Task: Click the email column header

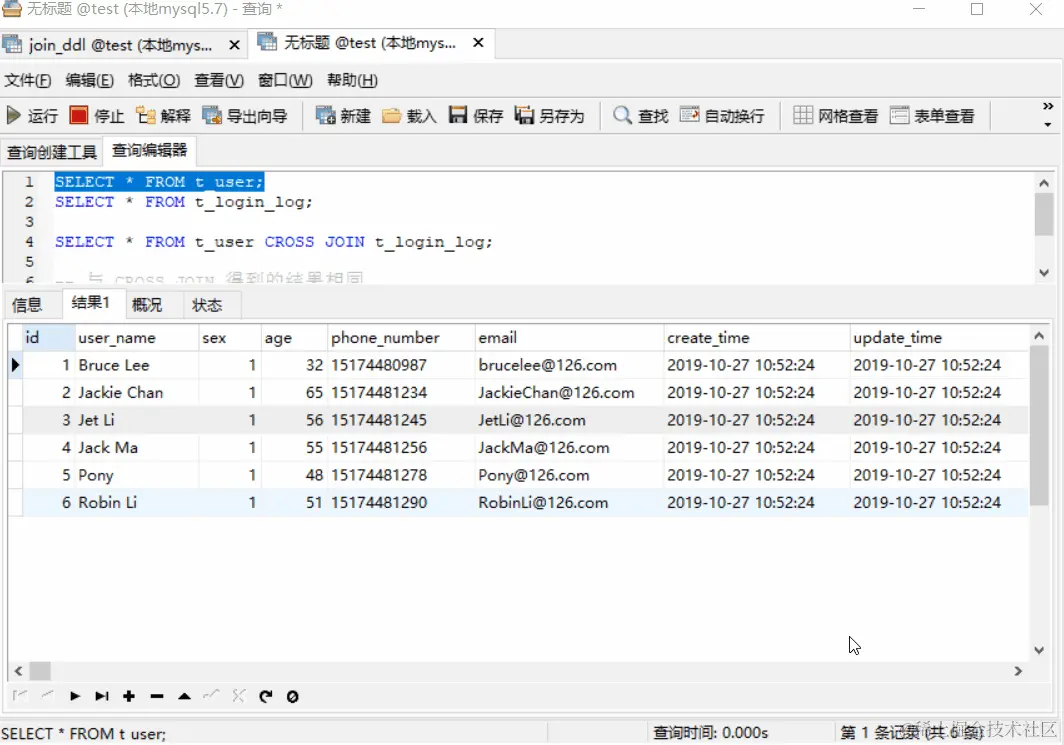Action: 569,337
